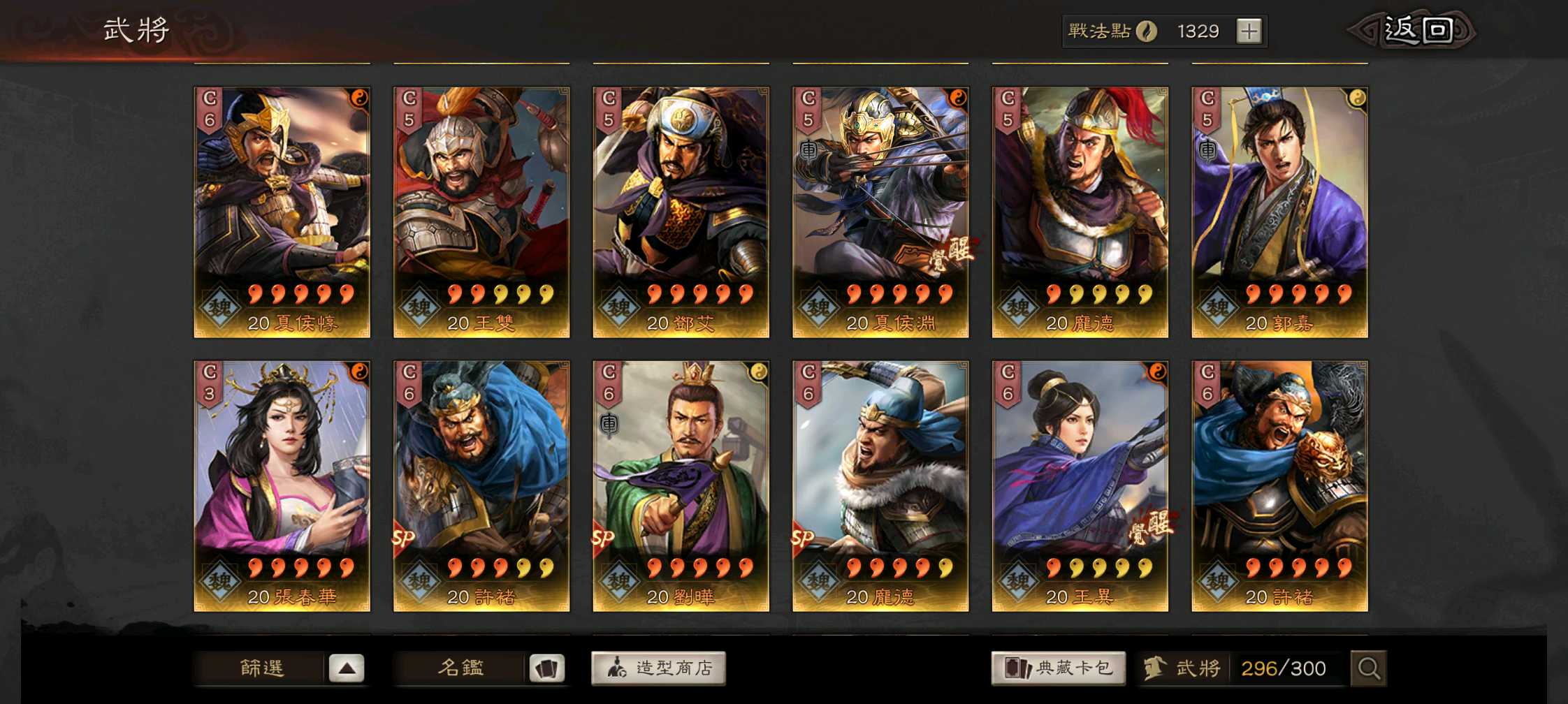This screenshot has width=1568, height=704.
Task: Open the 篩選 filter menu
Action: (262, 668)
